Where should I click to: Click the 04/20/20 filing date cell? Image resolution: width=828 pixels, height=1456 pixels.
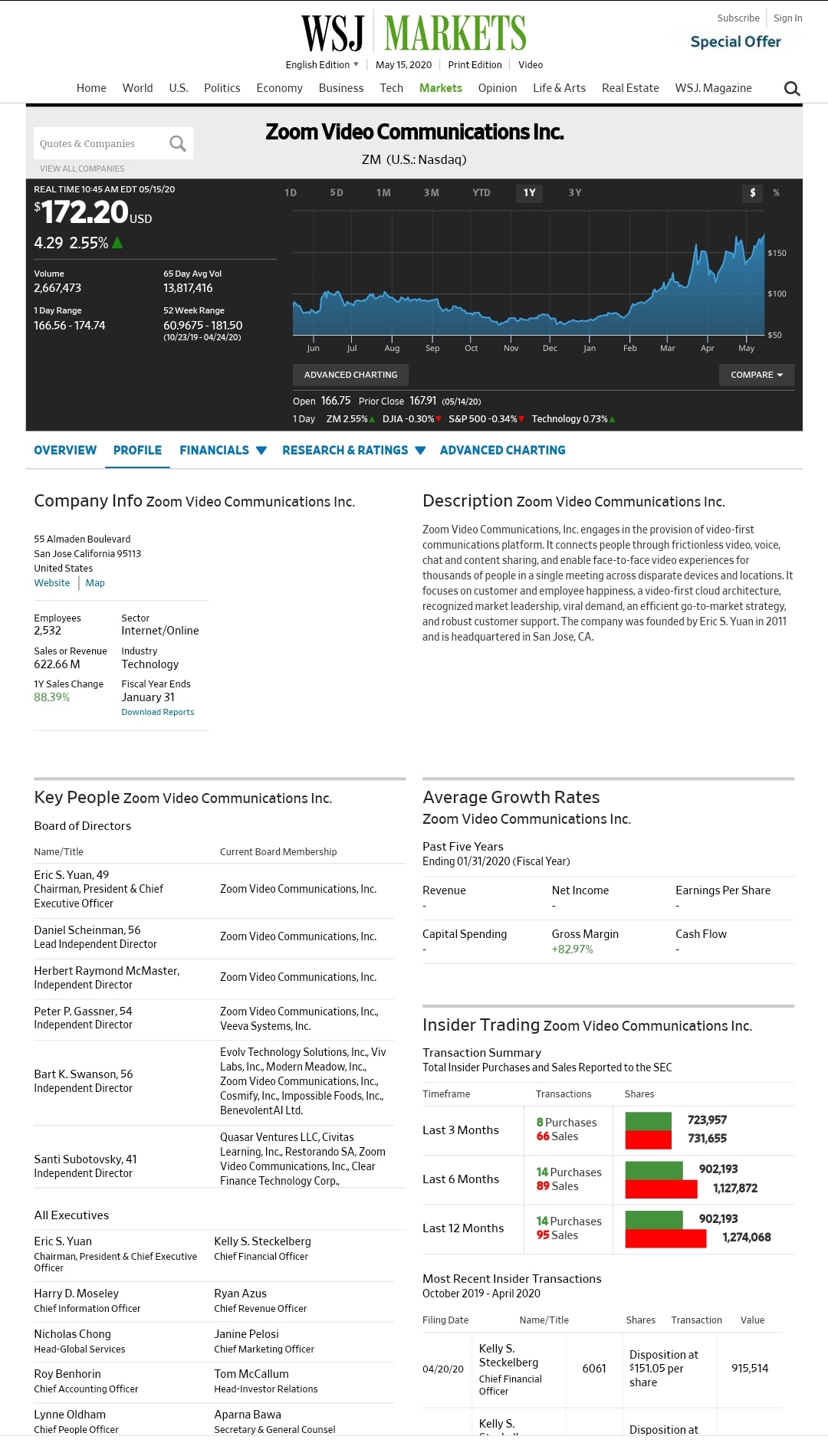[x=443, y=1369]
